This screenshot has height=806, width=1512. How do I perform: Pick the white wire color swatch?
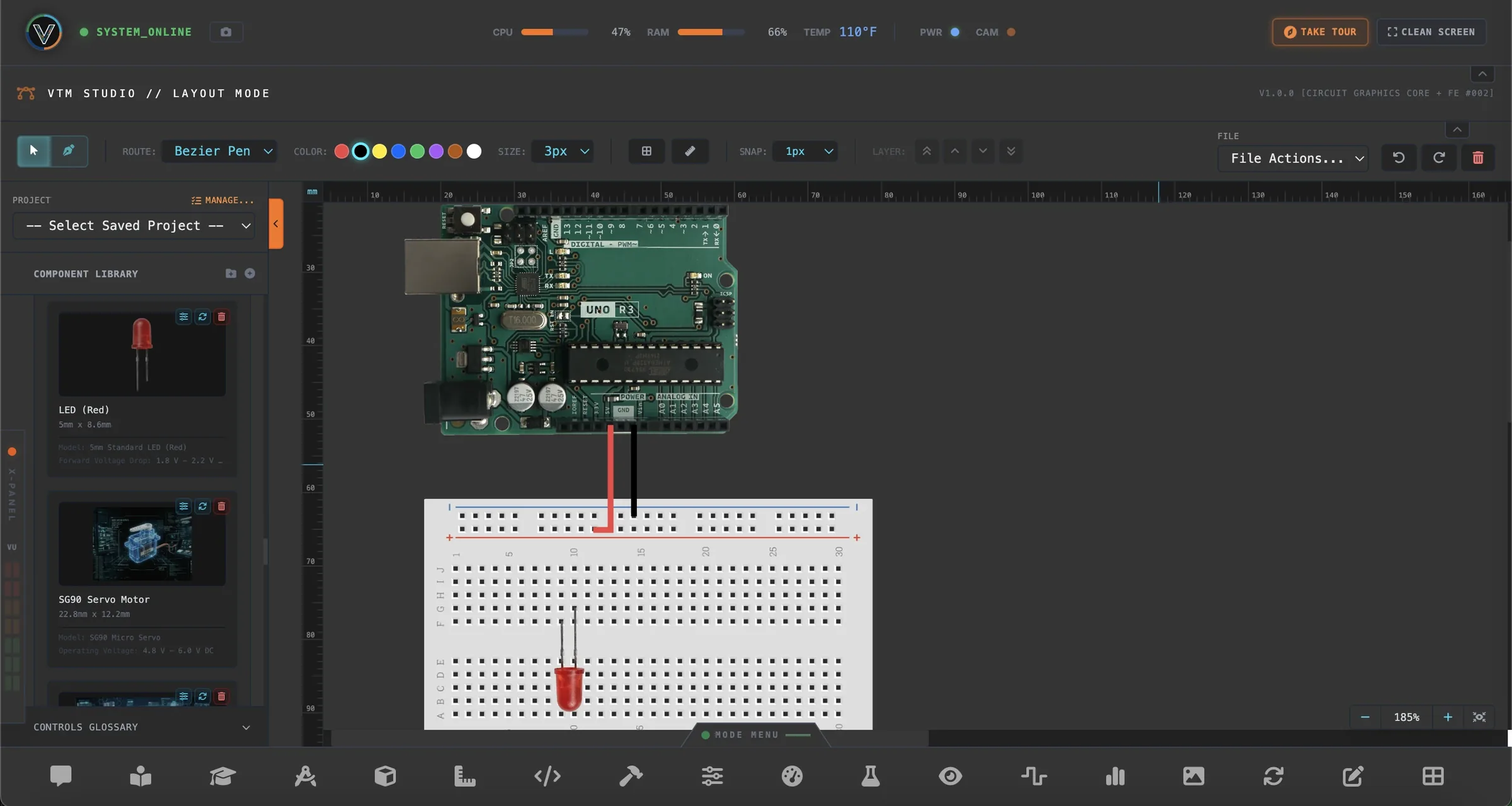[474, 151]
